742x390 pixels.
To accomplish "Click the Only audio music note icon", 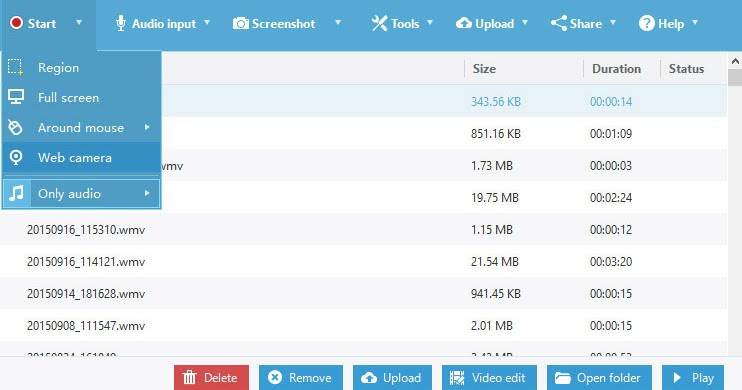I will [17, 193].
